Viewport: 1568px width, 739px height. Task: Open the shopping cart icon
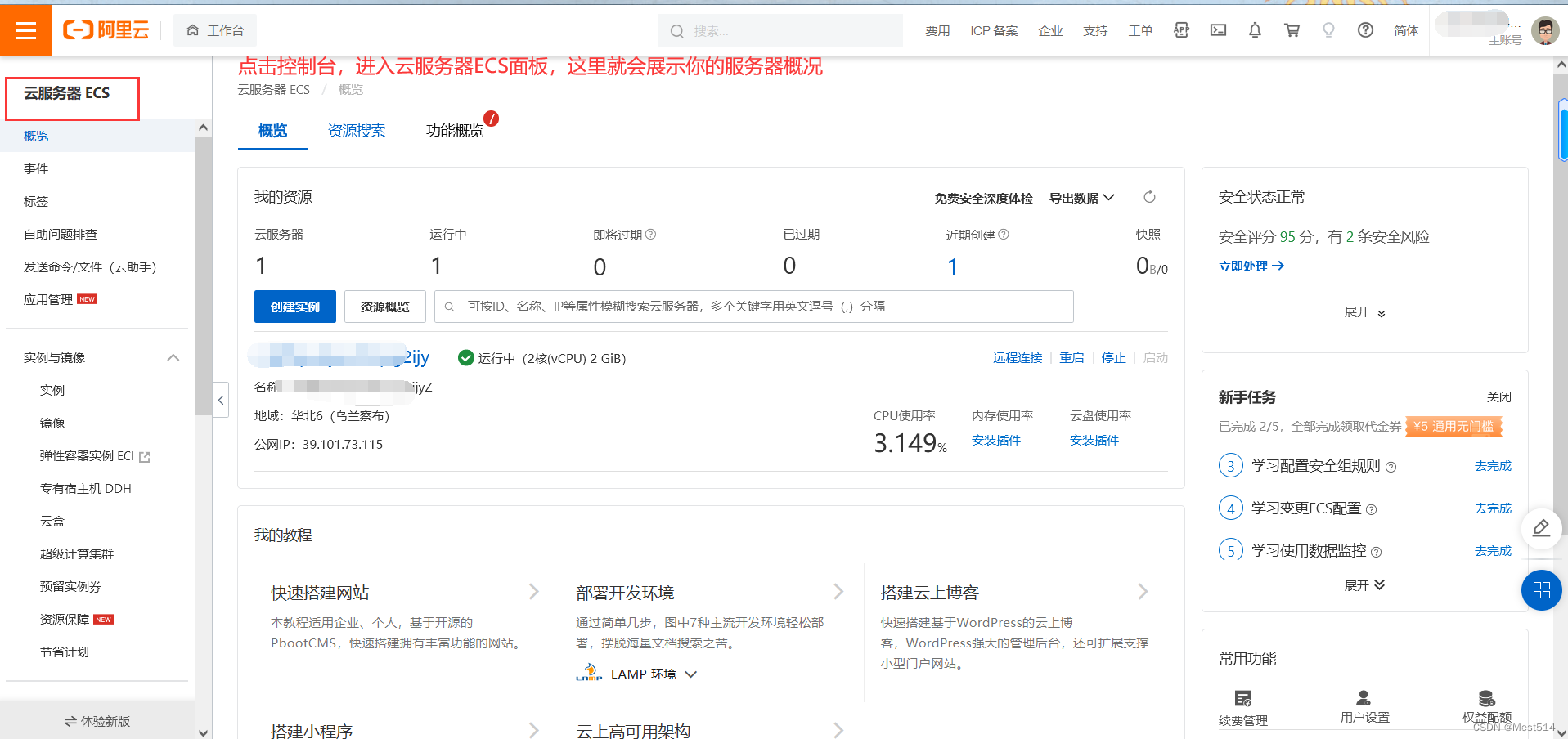1292,29
